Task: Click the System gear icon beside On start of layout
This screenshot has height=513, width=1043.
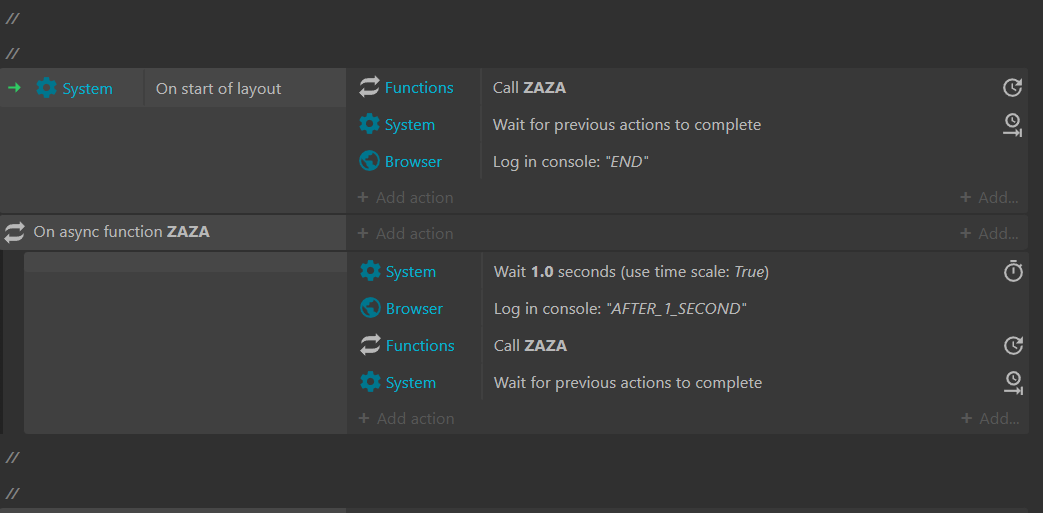Action: click(46, 88)
